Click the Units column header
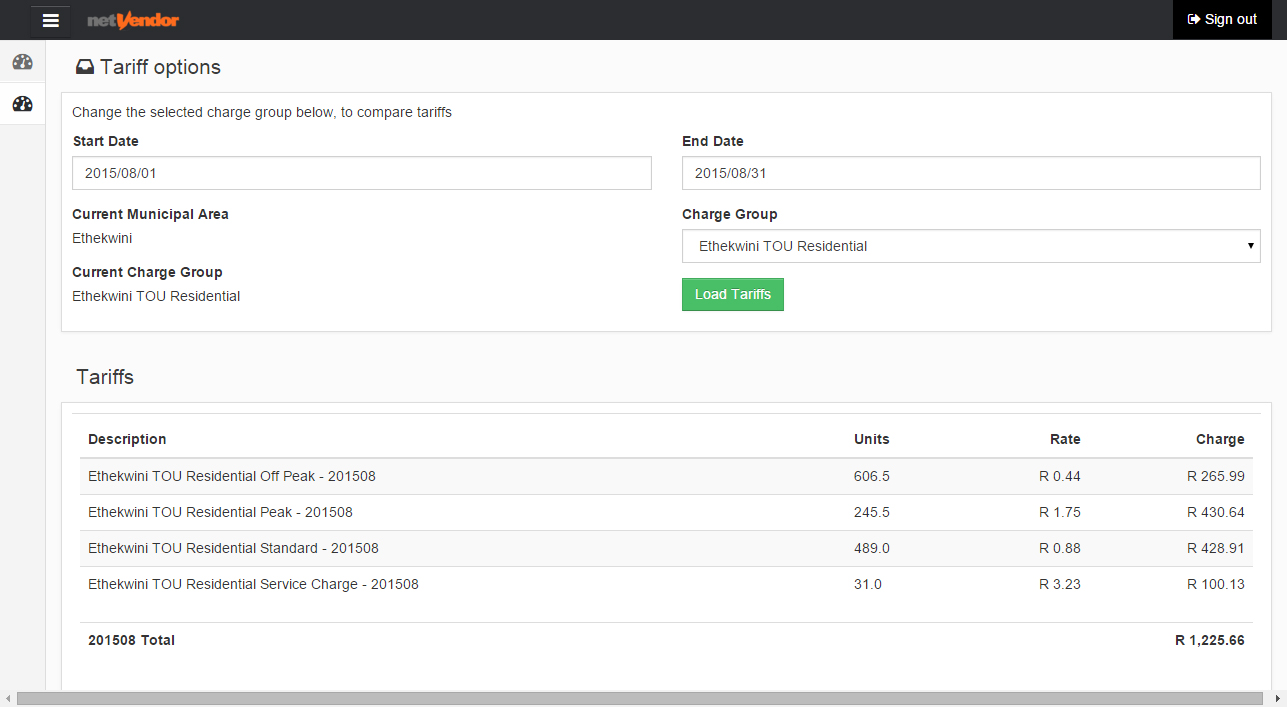1287x707 pixels. 871,439
